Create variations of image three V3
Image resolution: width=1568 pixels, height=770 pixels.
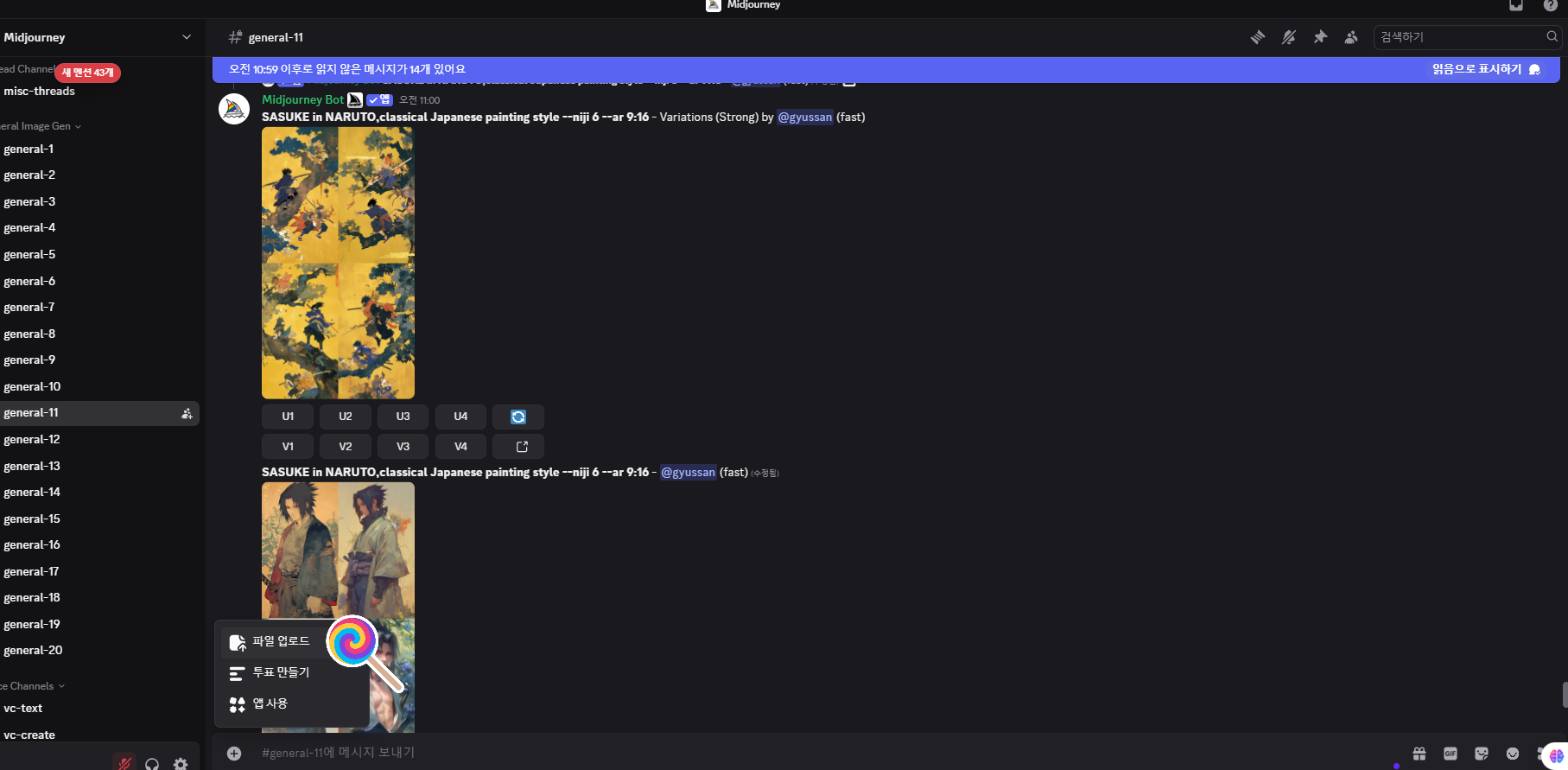click(x=403, y=447)
